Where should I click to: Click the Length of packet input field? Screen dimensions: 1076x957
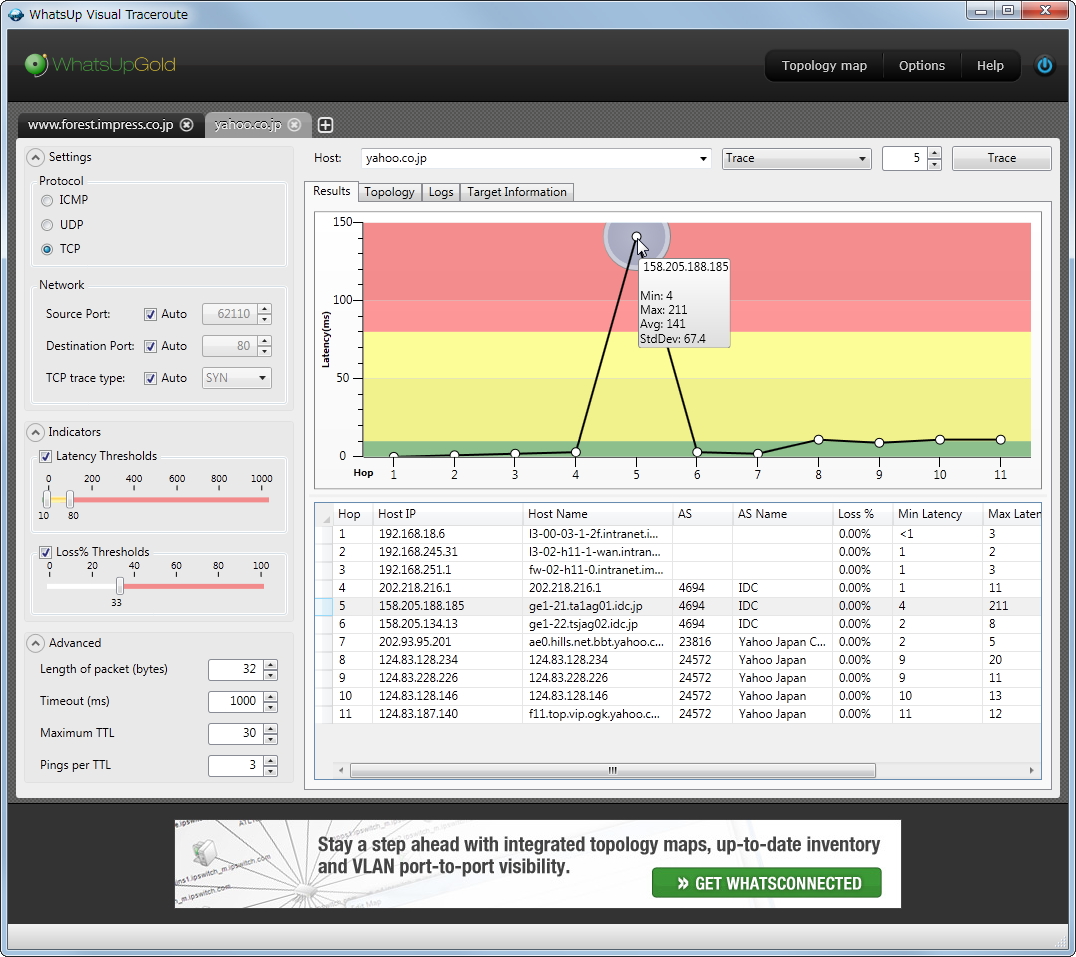(x=236, y=670)
